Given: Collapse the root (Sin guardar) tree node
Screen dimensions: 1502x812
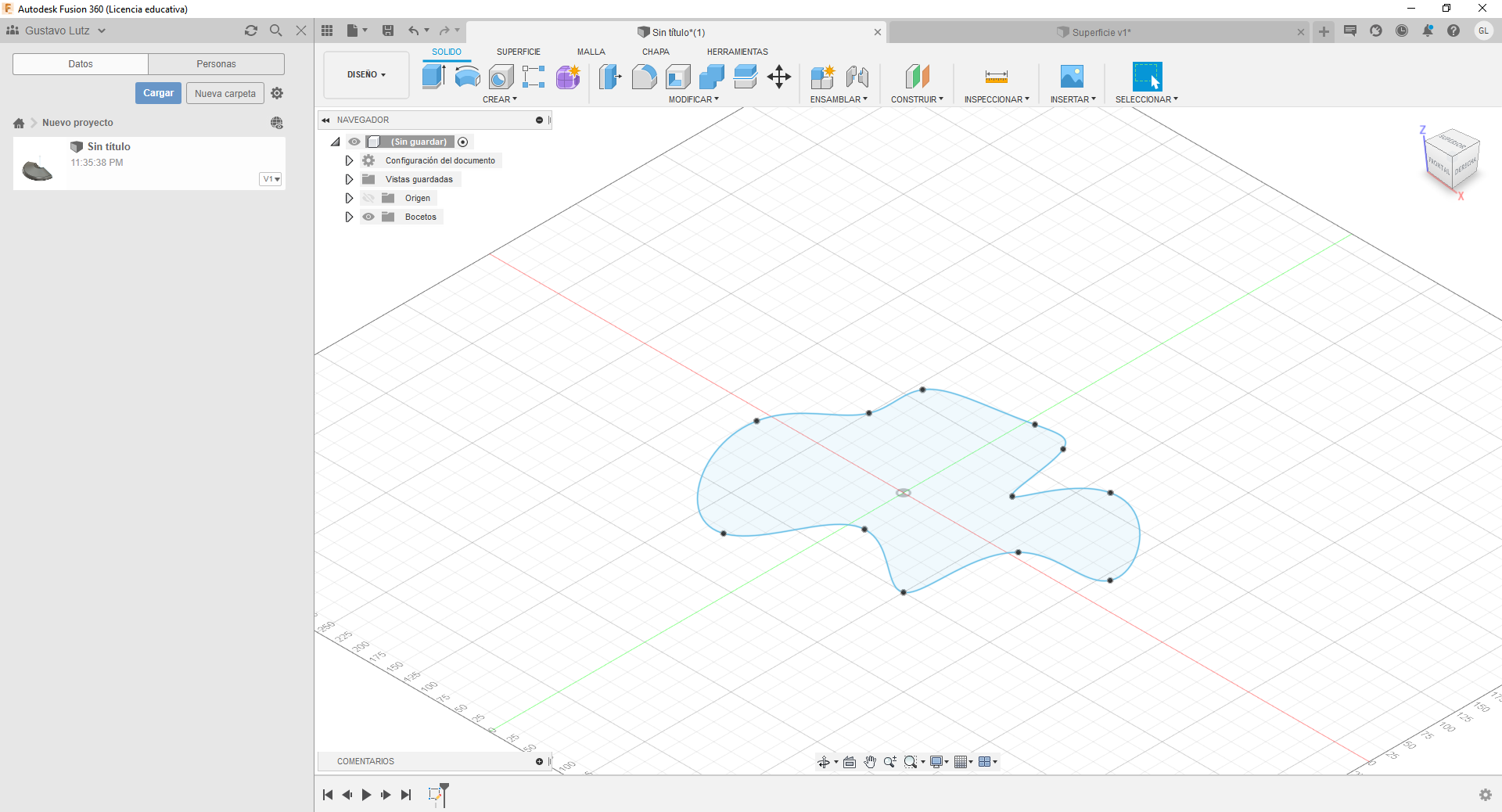Looking at the screenshot, I should (335, 142).
